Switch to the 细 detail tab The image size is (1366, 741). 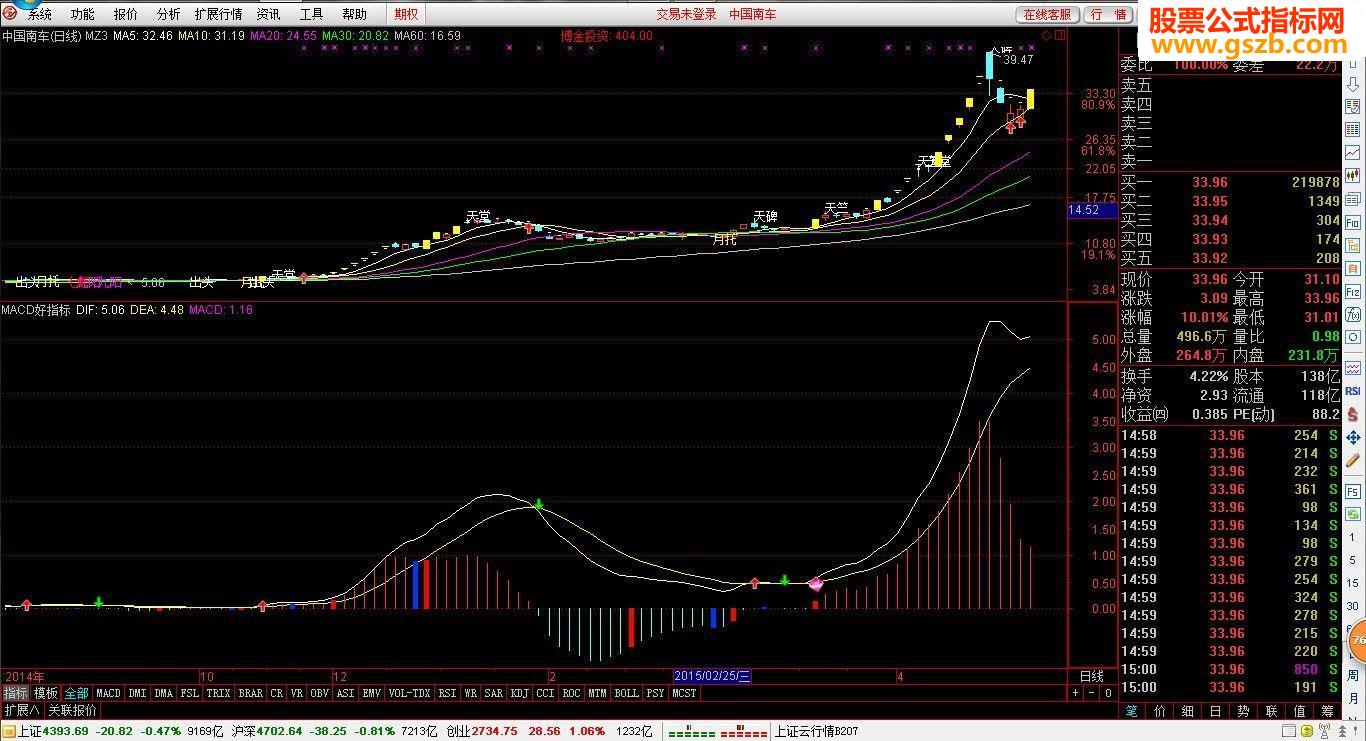tap(1187, 711)
